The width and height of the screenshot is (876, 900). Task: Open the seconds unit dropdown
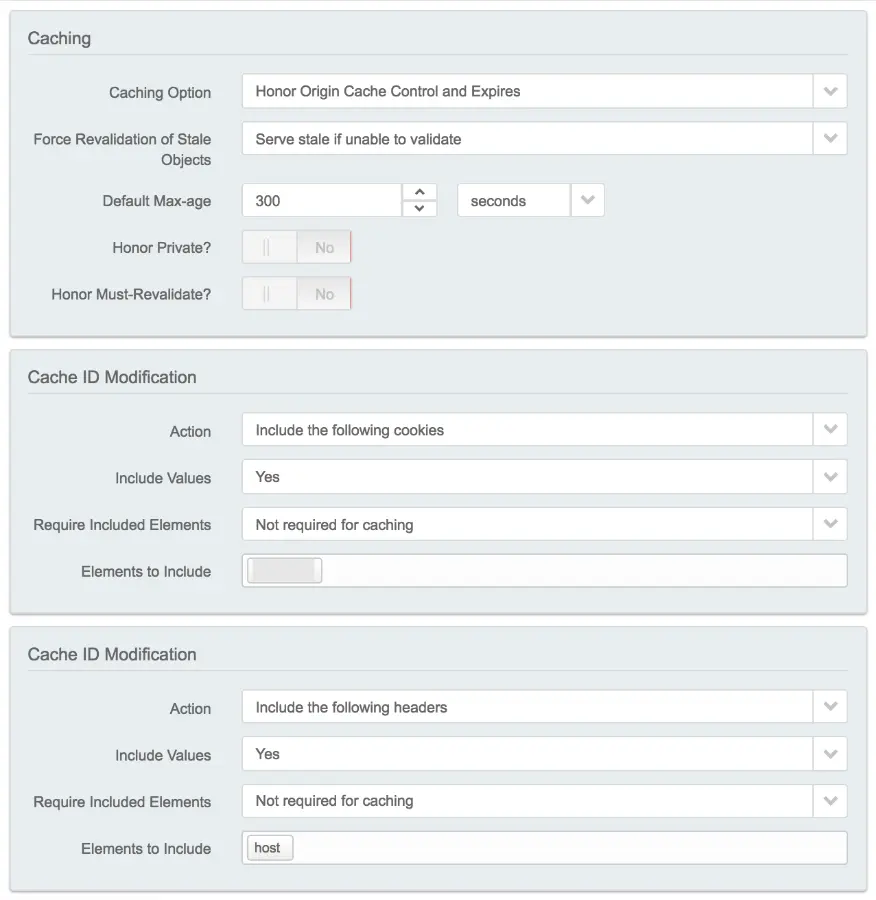pyautogui.click(x=587, y=201)
